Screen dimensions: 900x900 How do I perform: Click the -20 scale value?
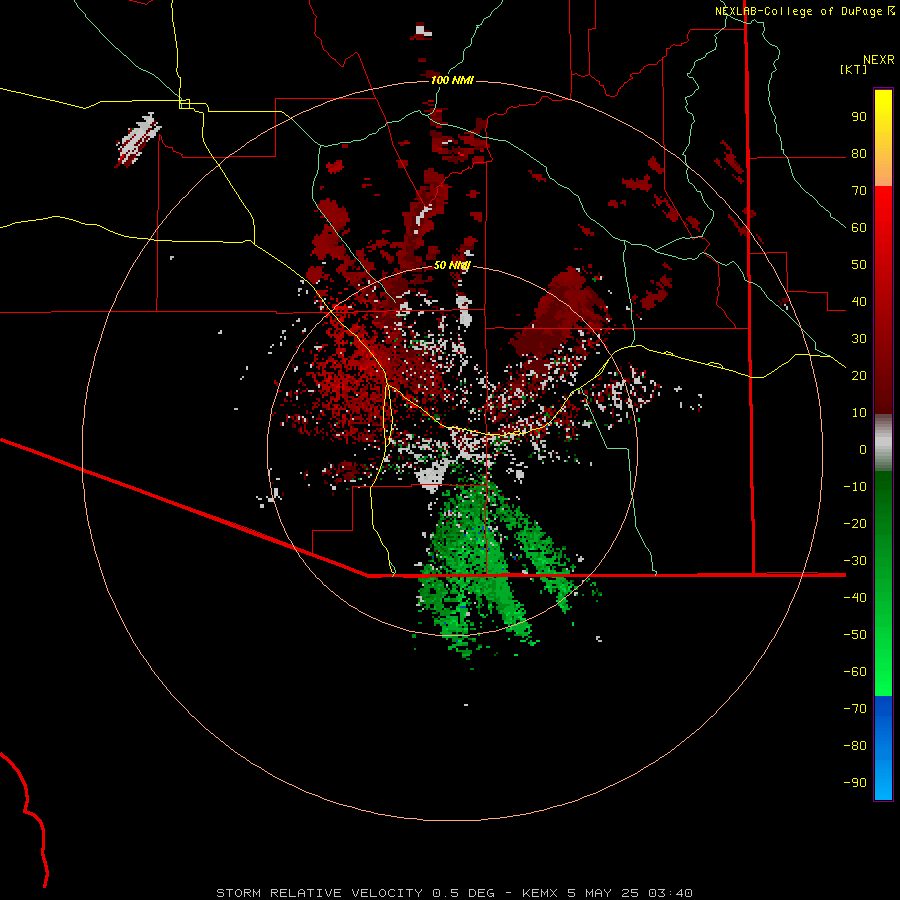coord(855,523)
